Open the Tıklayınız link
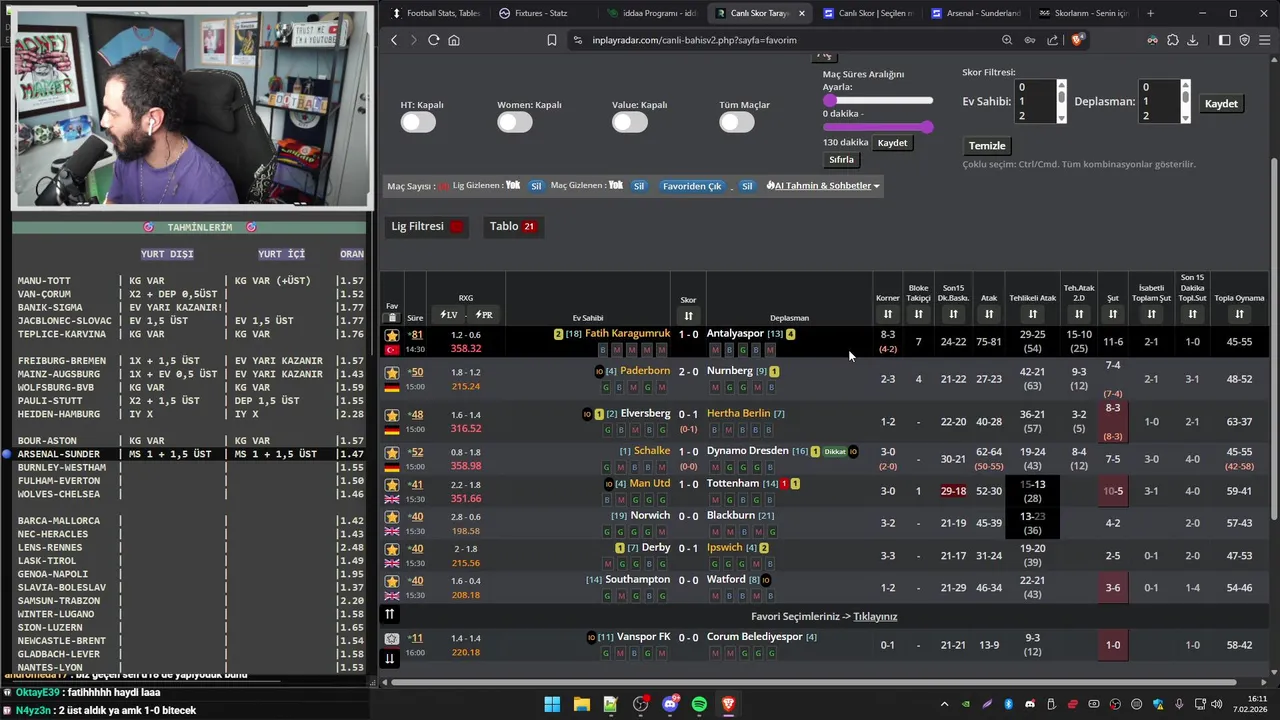 click(875, 617)
